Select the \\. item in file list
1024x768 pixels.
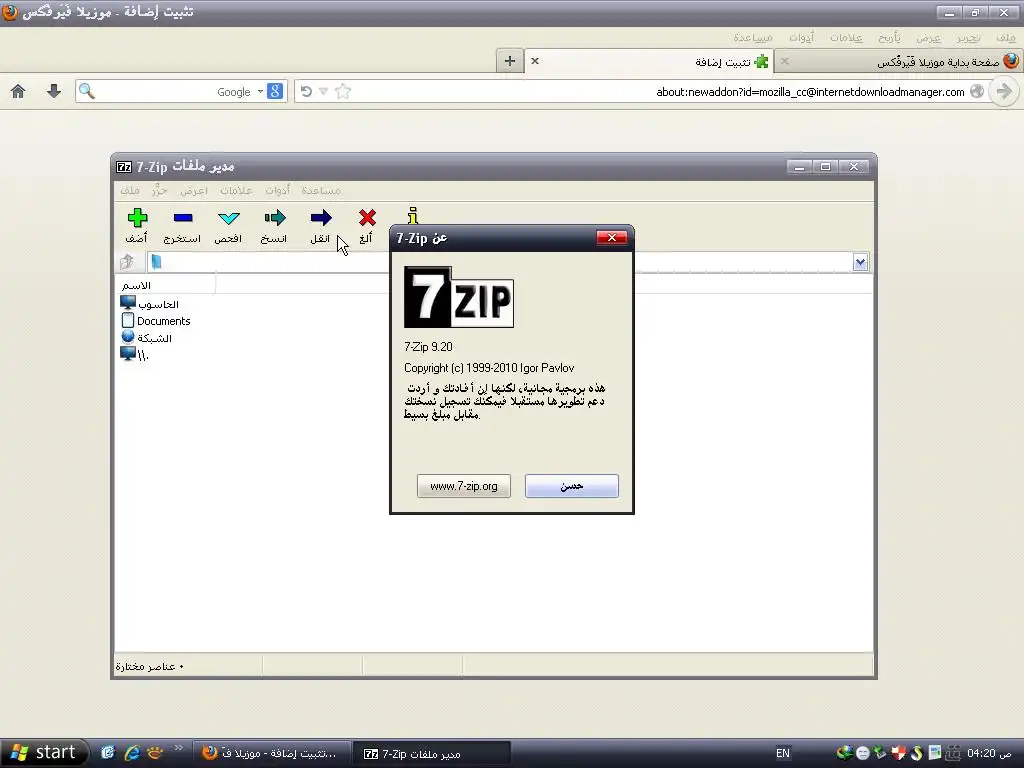click(135, 355)
